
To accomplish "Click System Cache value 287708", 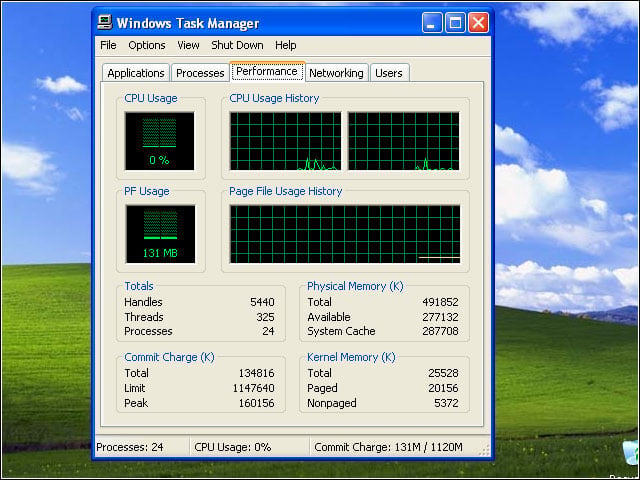I will 440,331.
